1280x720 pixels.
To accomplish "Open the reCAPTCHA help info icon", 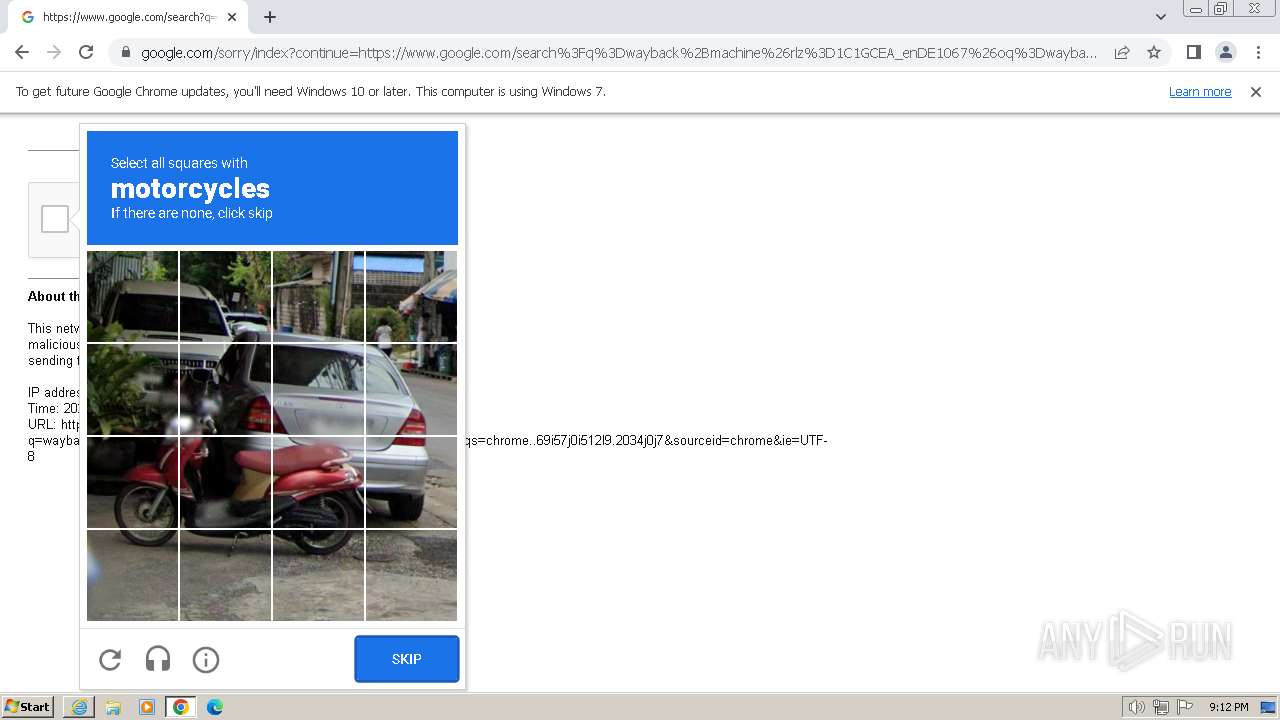I will 206,660.
